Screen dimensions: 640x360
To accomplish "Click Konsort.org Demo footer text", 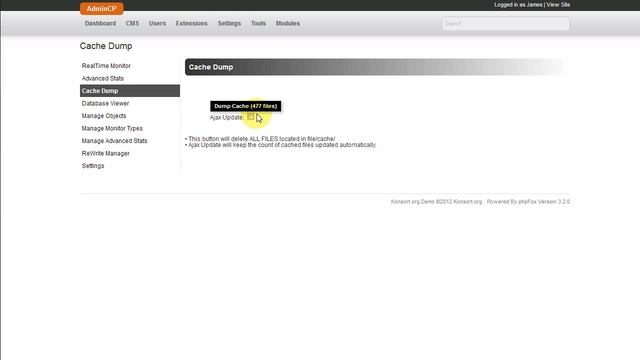I will point(413,202).
